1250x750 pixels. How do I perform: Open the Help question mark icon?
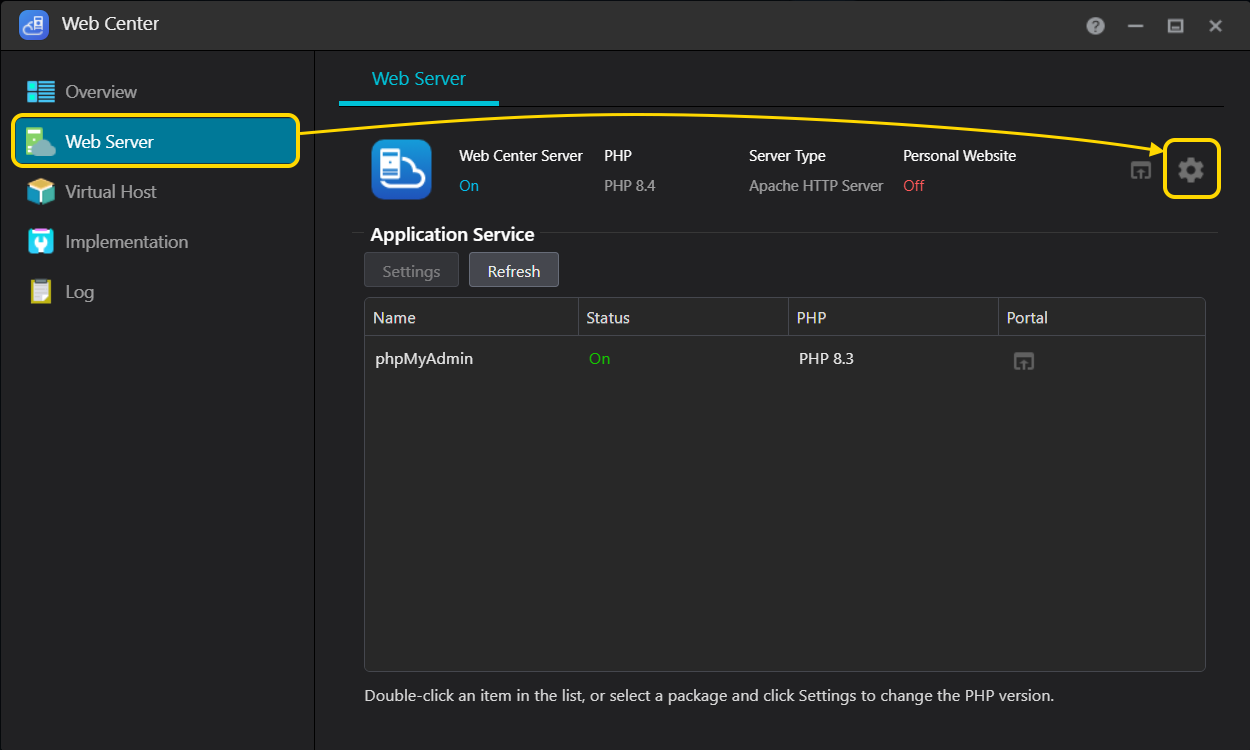(1095, 26)
